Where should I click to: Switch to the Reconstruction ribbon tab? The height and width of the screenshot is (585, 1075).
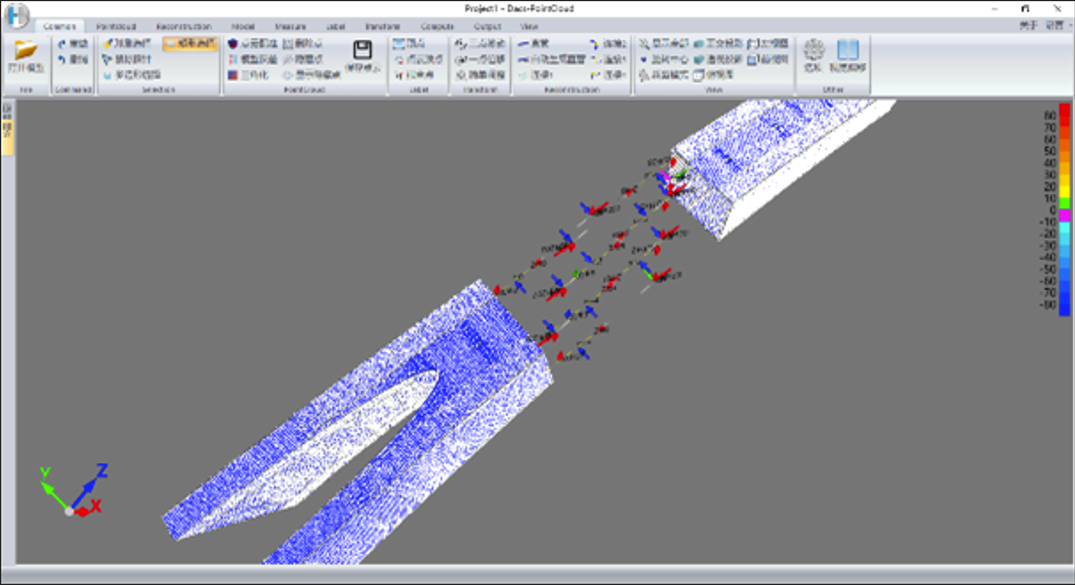pyautogui.click(x=183, y=27)
